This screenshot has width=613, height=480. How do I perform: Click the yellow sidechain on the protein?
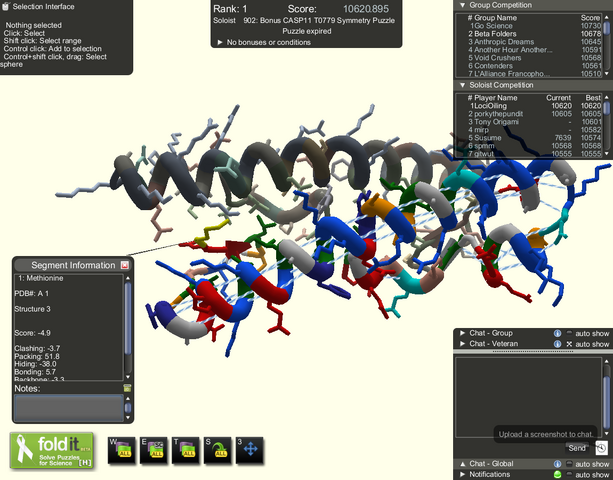[x=212, y=234]
